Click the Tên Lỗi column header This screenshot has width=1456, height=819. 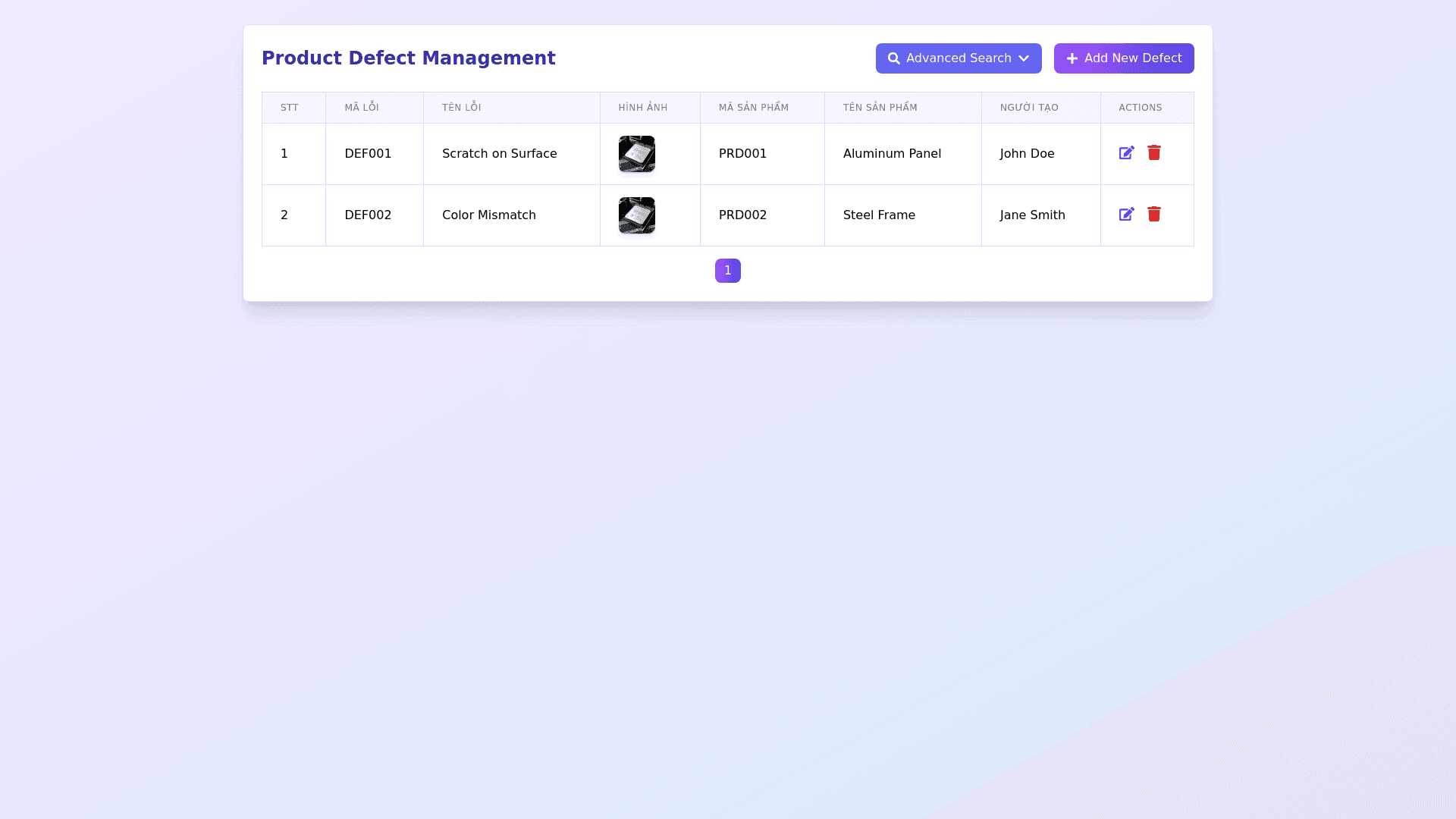tap(461, 108)
